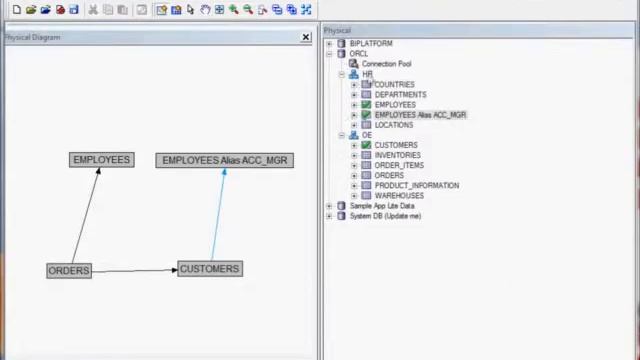640x360 pixels.
Task: Click the Copy icon in toolbar
Action: pyautogui.click(x=108, y=9)
